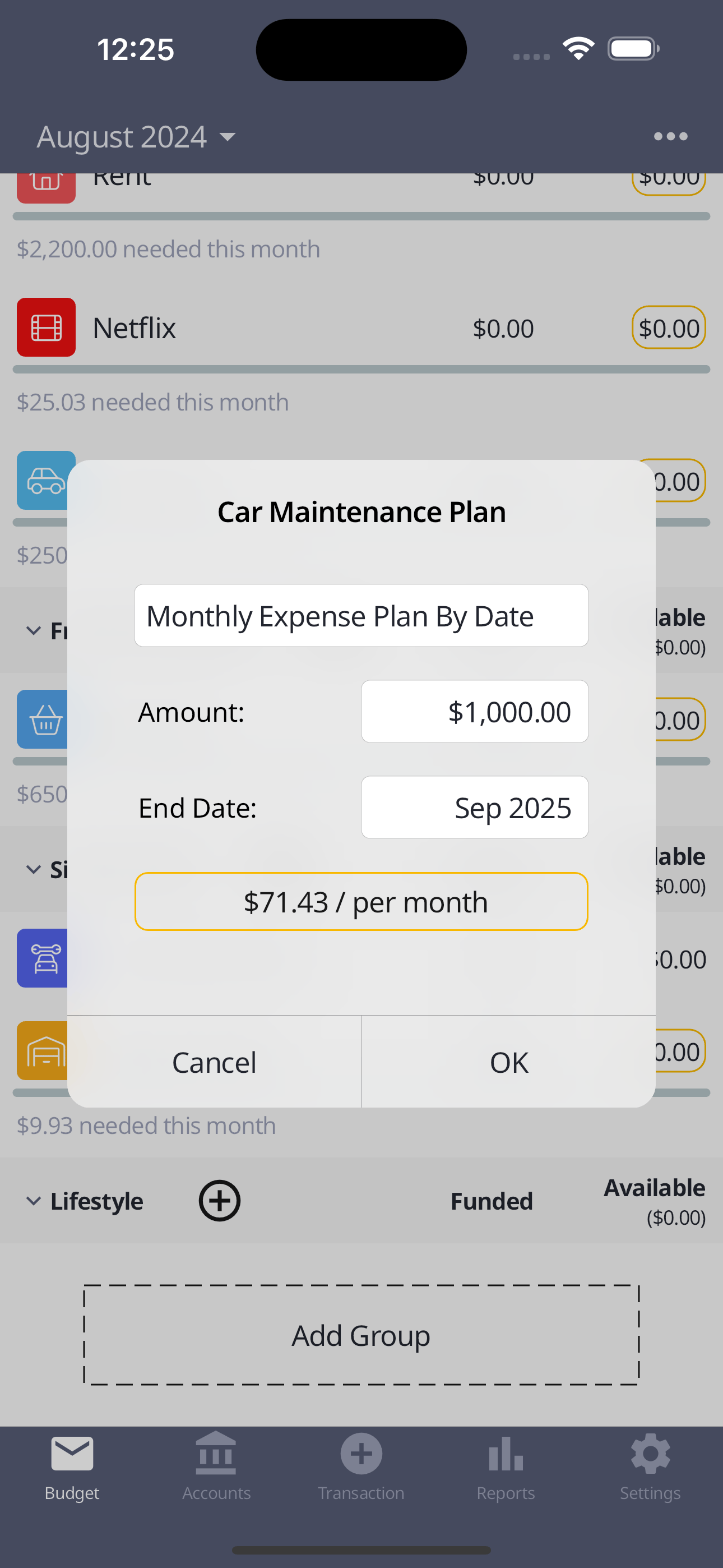Tap the red Netflix film icon
The width and height of the screenshot is (723, 1568).
[x=47, y=328]
